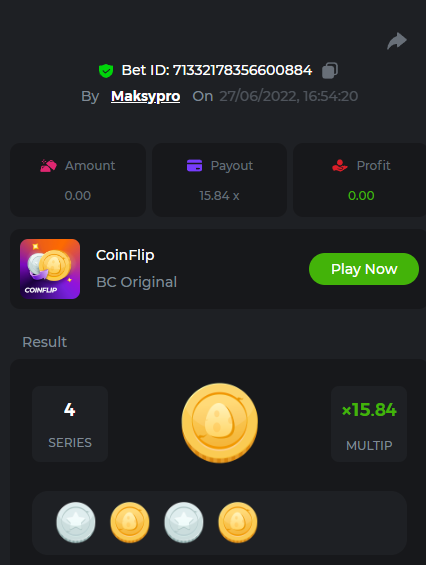426x565 pixels.
Task: Click the Play Now button
Action: coord(364,269)
